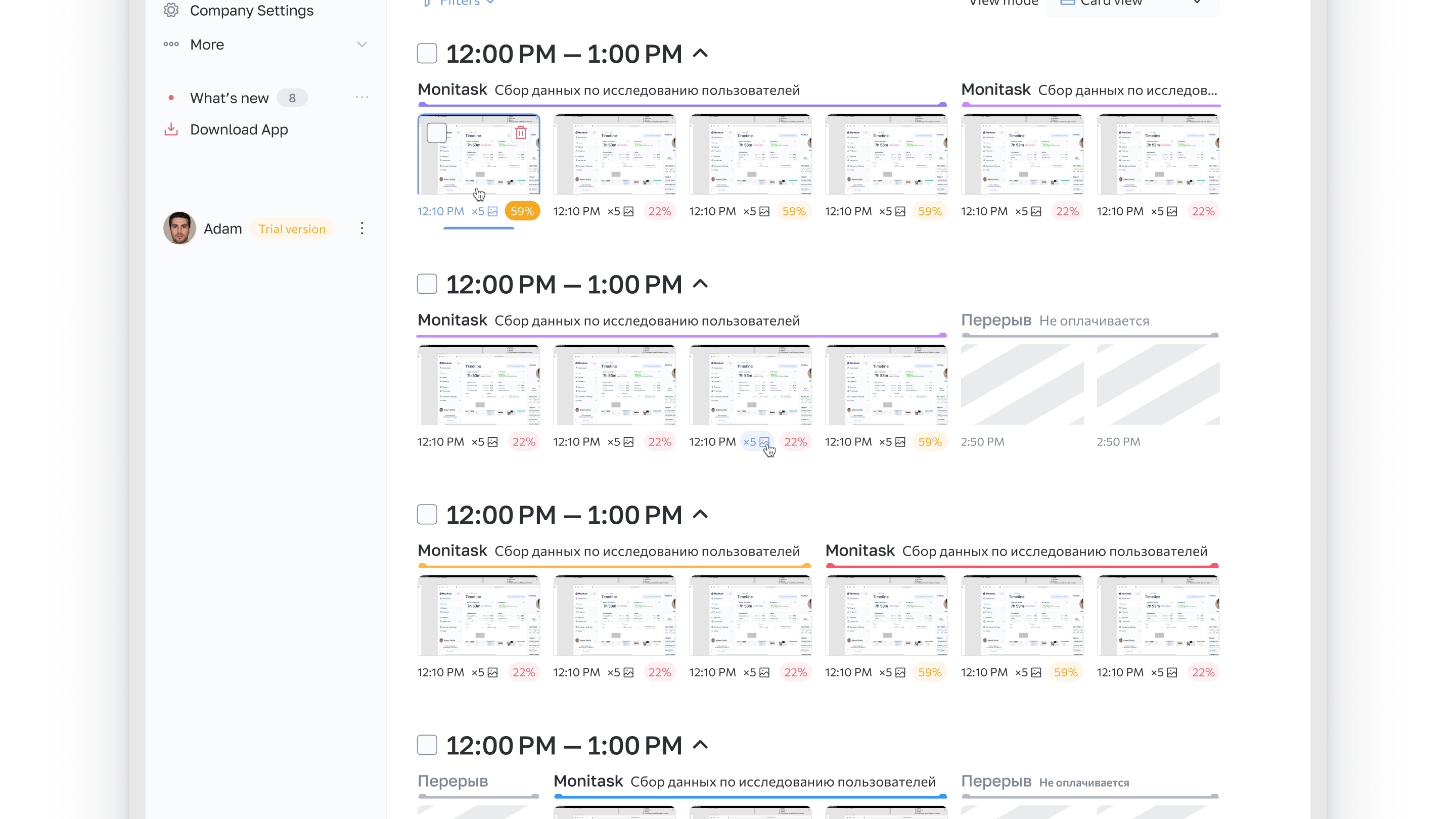Open the three-dot menu next to Adam
The width and height of the screenshot is (1456, 819).
coord(362,229)
